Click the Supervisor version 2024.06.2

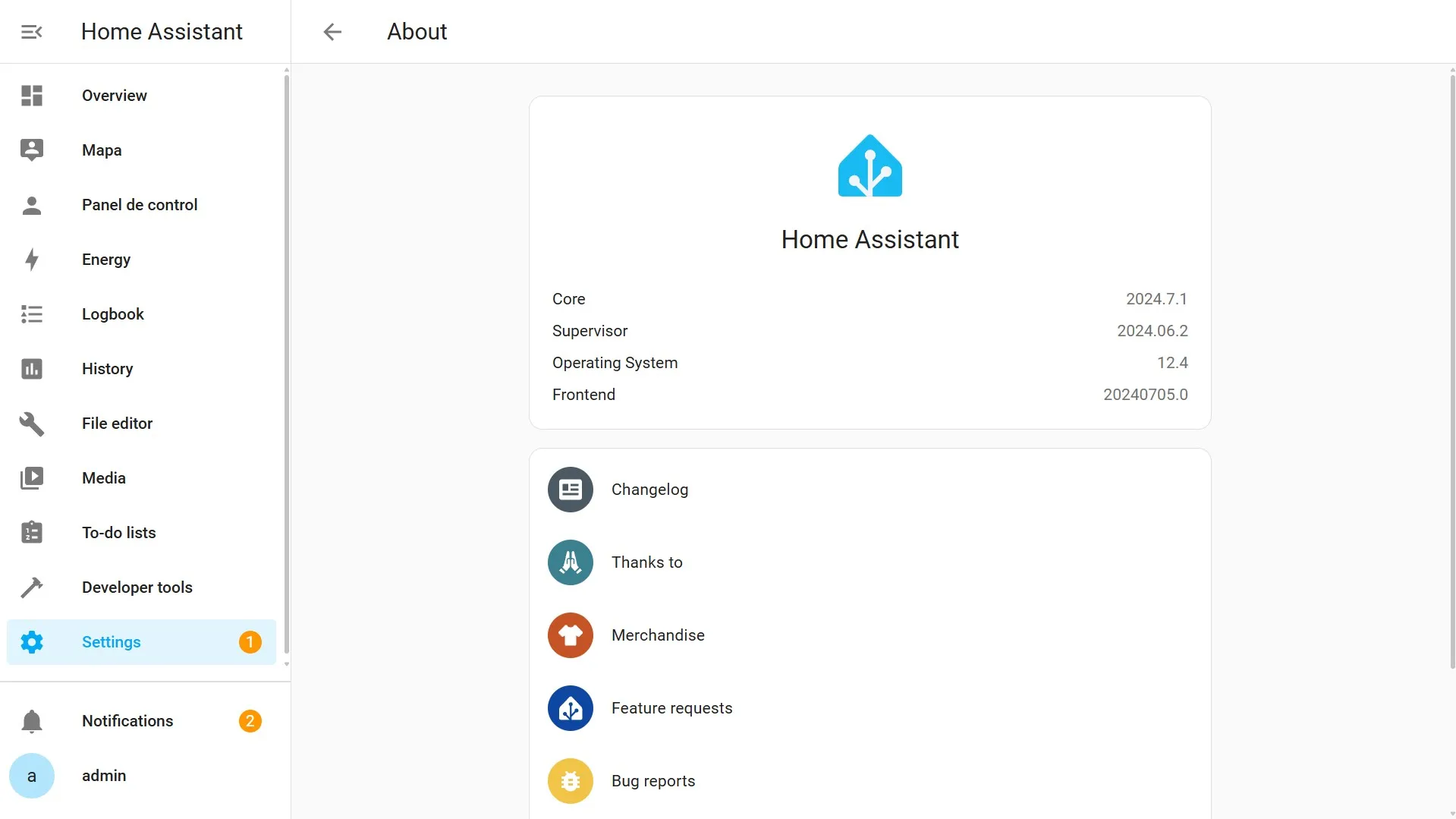point(1152,331)
